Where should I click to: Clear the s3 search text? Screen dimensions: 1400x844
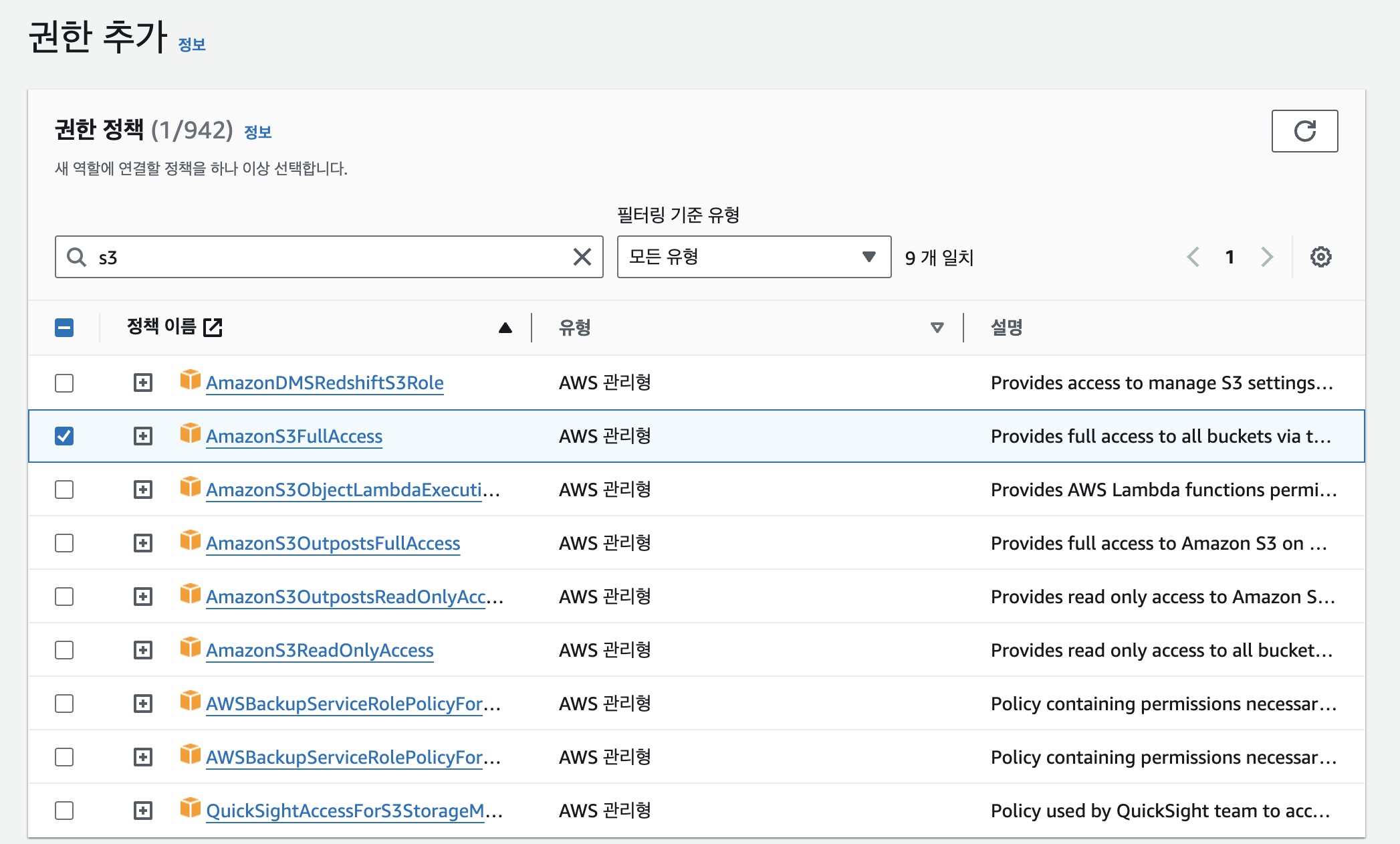point(582,257)
